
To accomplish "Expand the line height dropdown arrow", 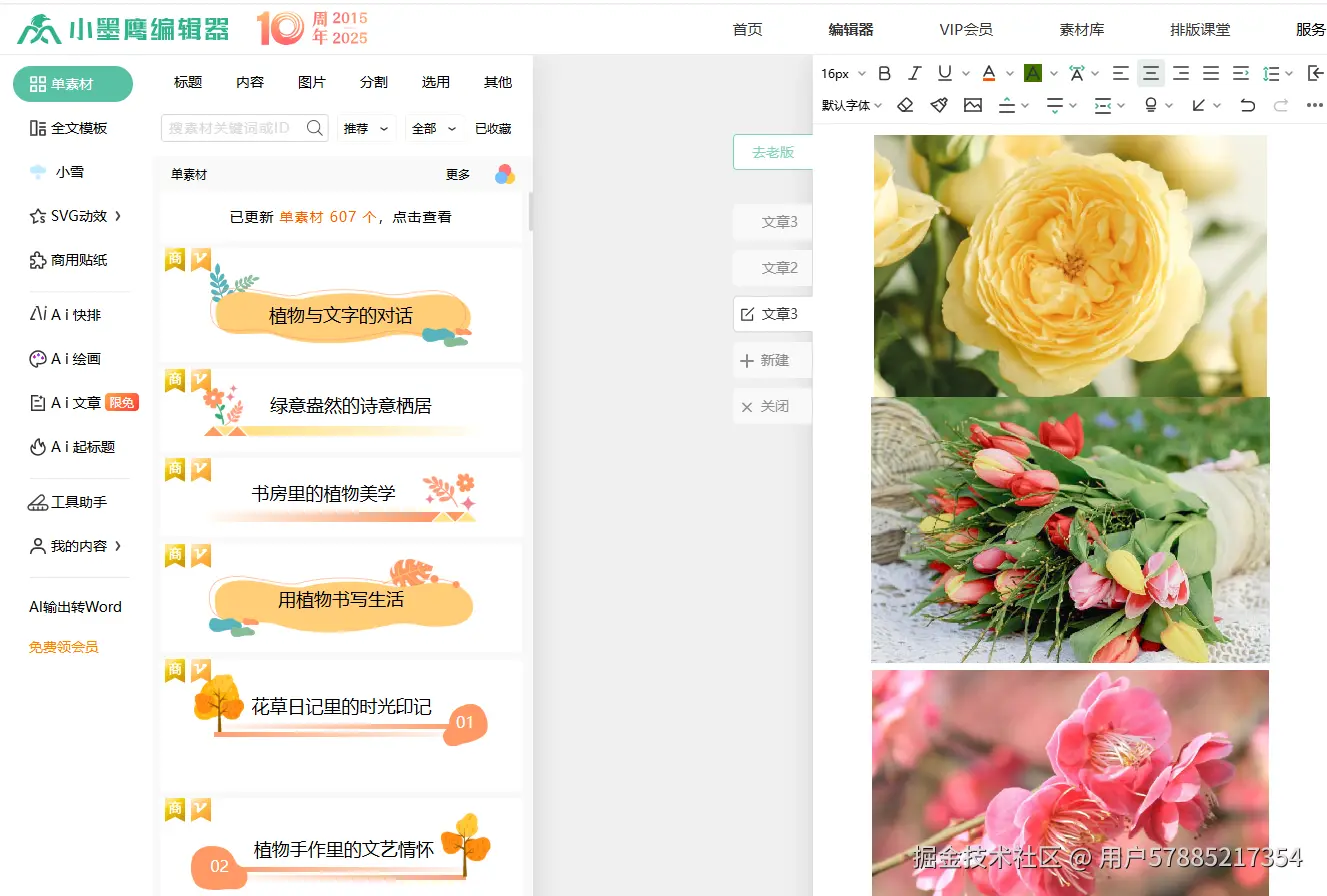I will pyautogui.click(x=1289, y=73).
